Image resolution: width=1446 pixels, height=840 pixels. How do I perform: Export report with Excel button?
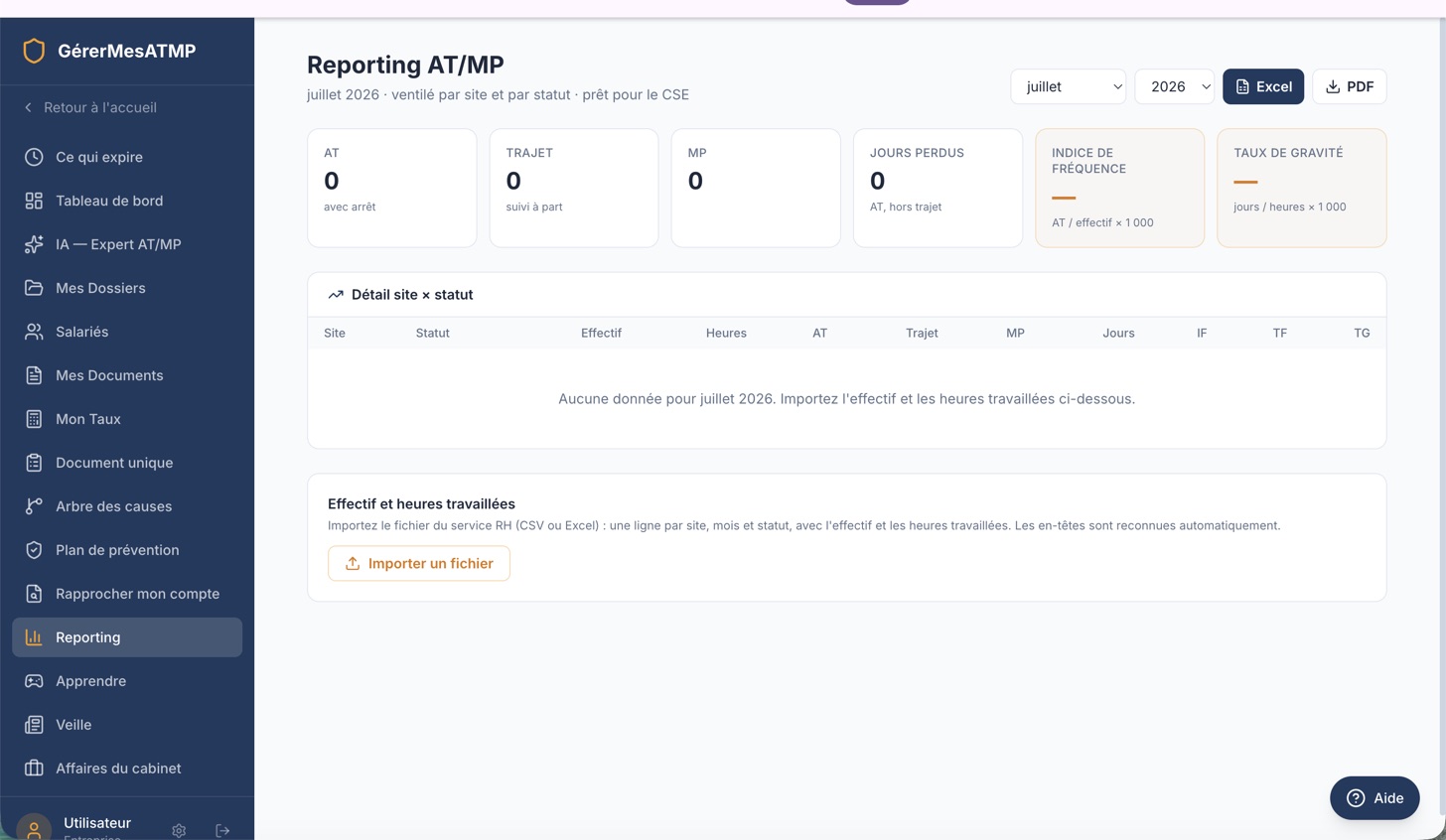1263,86
